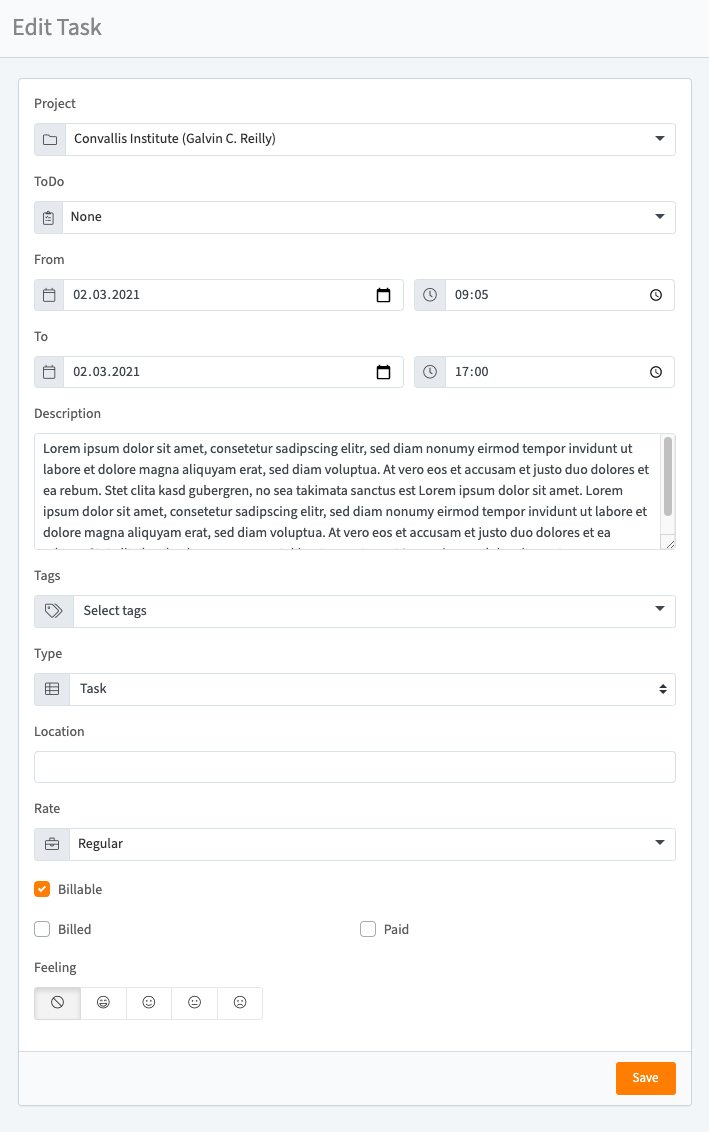Open the Project dropdown showing Convallis Institute
Viewport: 709px width, 1132px height.
click(x=370, y=139)
